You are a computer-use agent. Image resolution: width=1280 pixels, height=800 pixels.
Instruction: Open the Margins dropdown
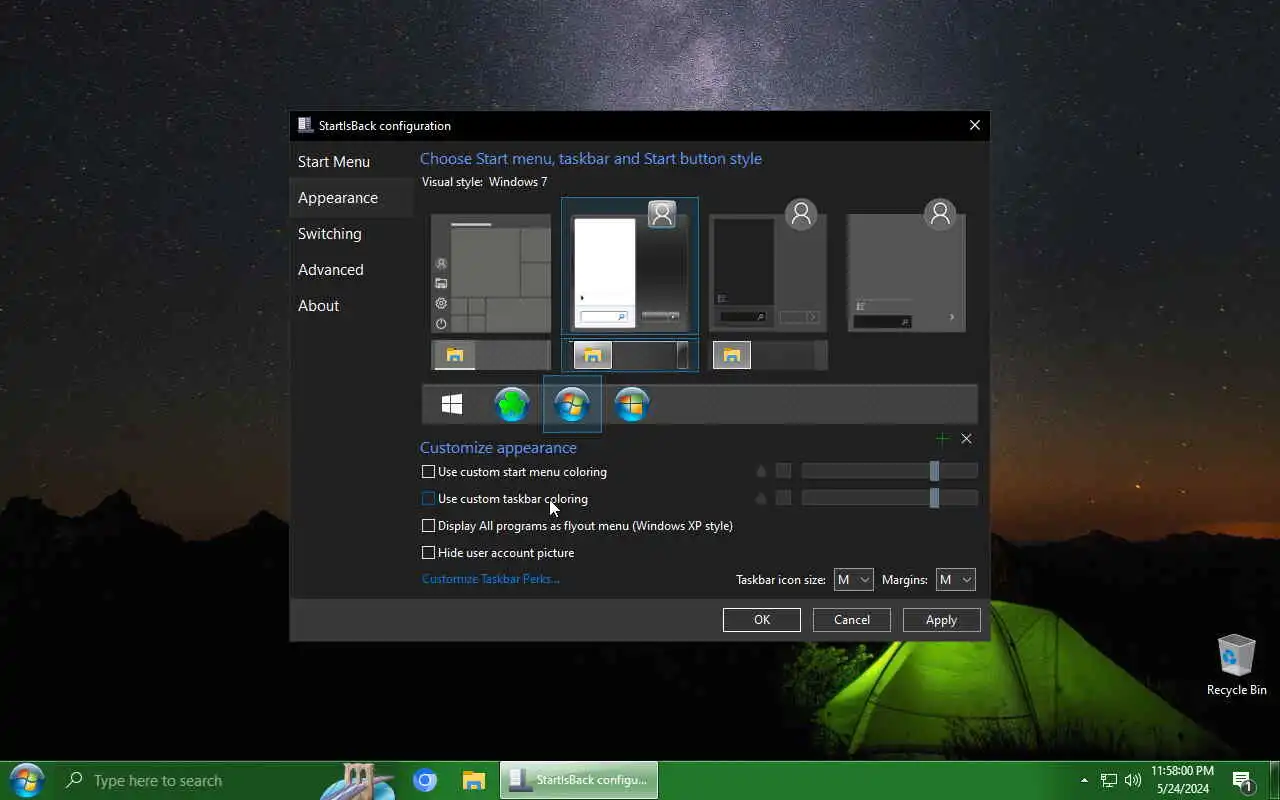(955, 579)
